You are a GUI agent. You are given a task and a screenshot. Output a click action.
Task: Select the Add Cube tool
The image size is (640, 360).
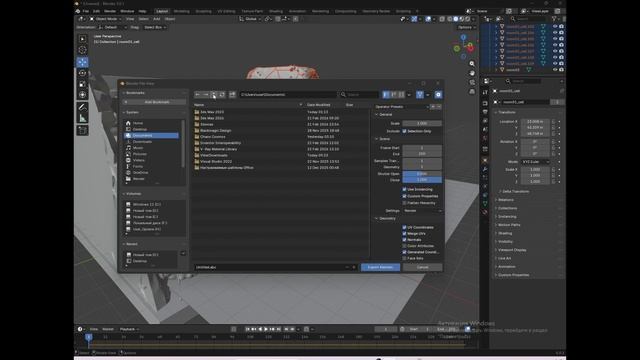click(x=82, y=130)
